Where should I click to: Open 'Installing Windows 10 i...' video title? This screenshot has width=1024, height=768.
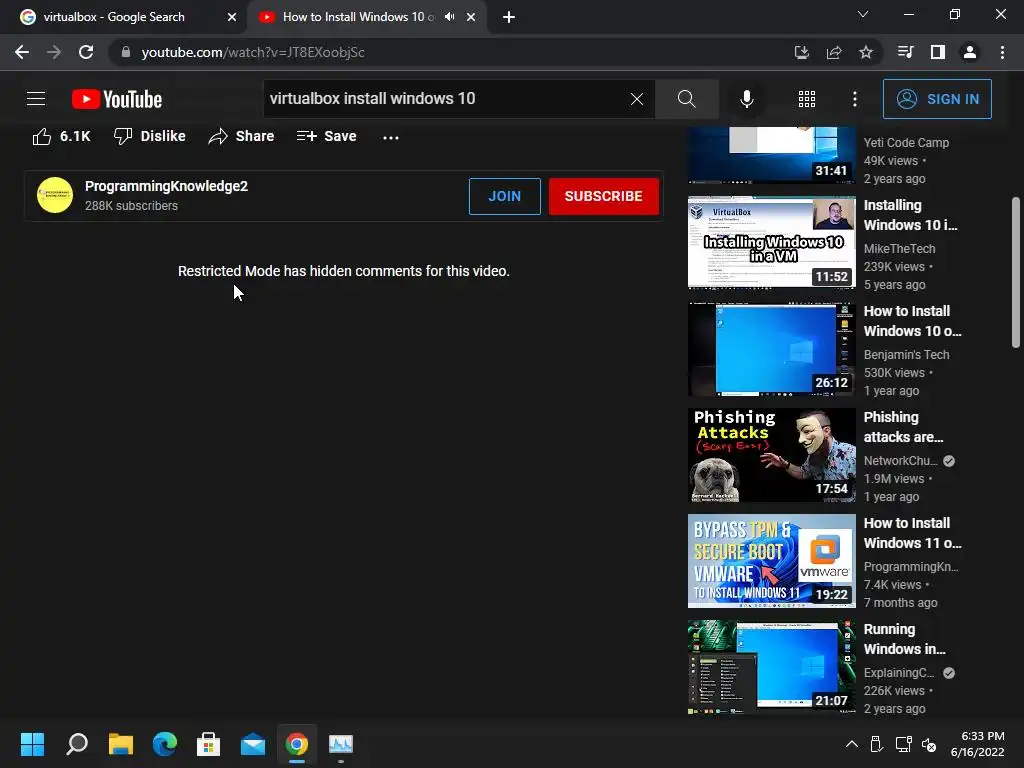(910, 215)
